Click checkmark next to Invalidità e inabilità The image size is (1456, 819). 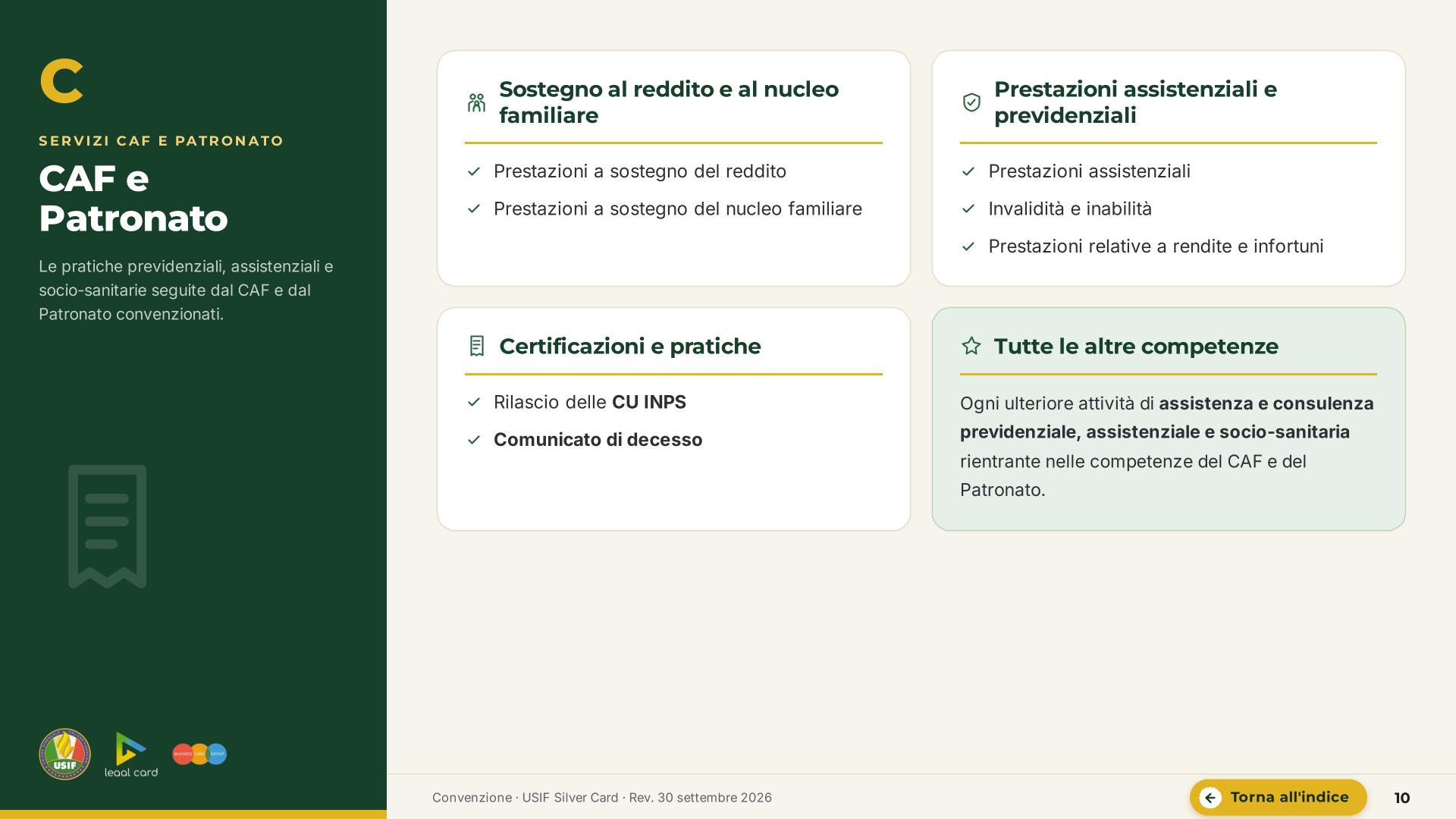(x=968, y=209)
